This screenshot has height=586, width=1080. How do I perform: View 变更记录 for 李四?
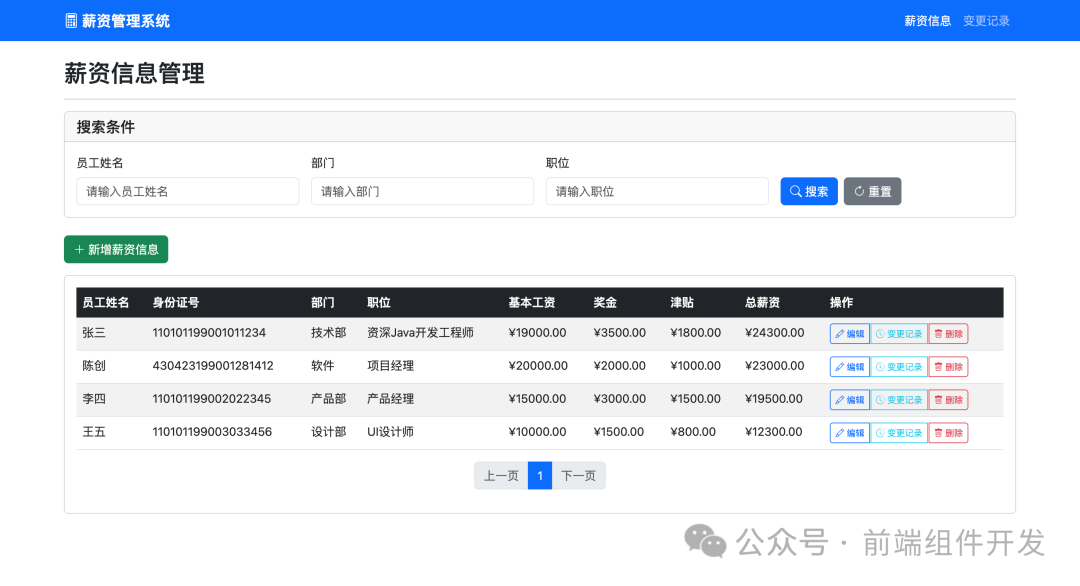(899, 400)
